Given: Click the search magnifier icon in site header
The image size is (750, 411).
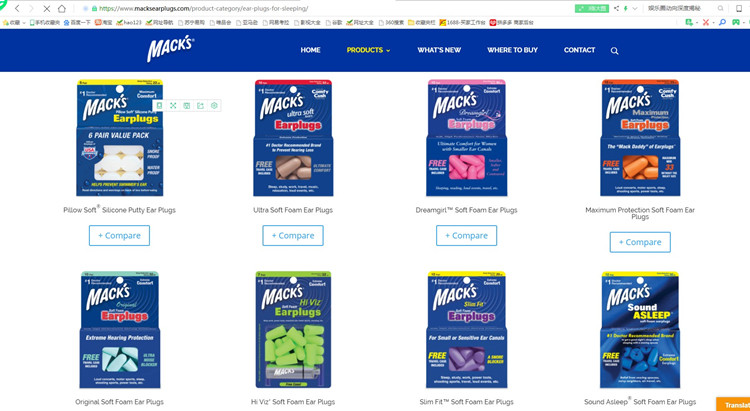Looking at the screenshot, I should [615, 51].
